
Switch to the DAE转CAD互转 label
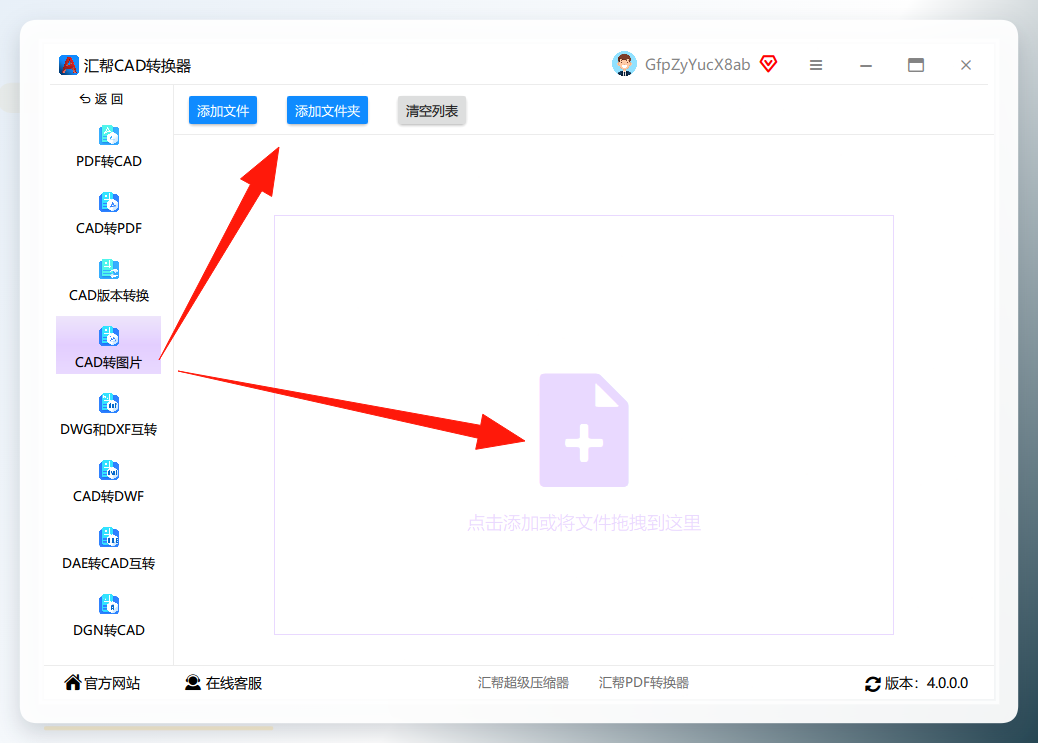[109, 563]
